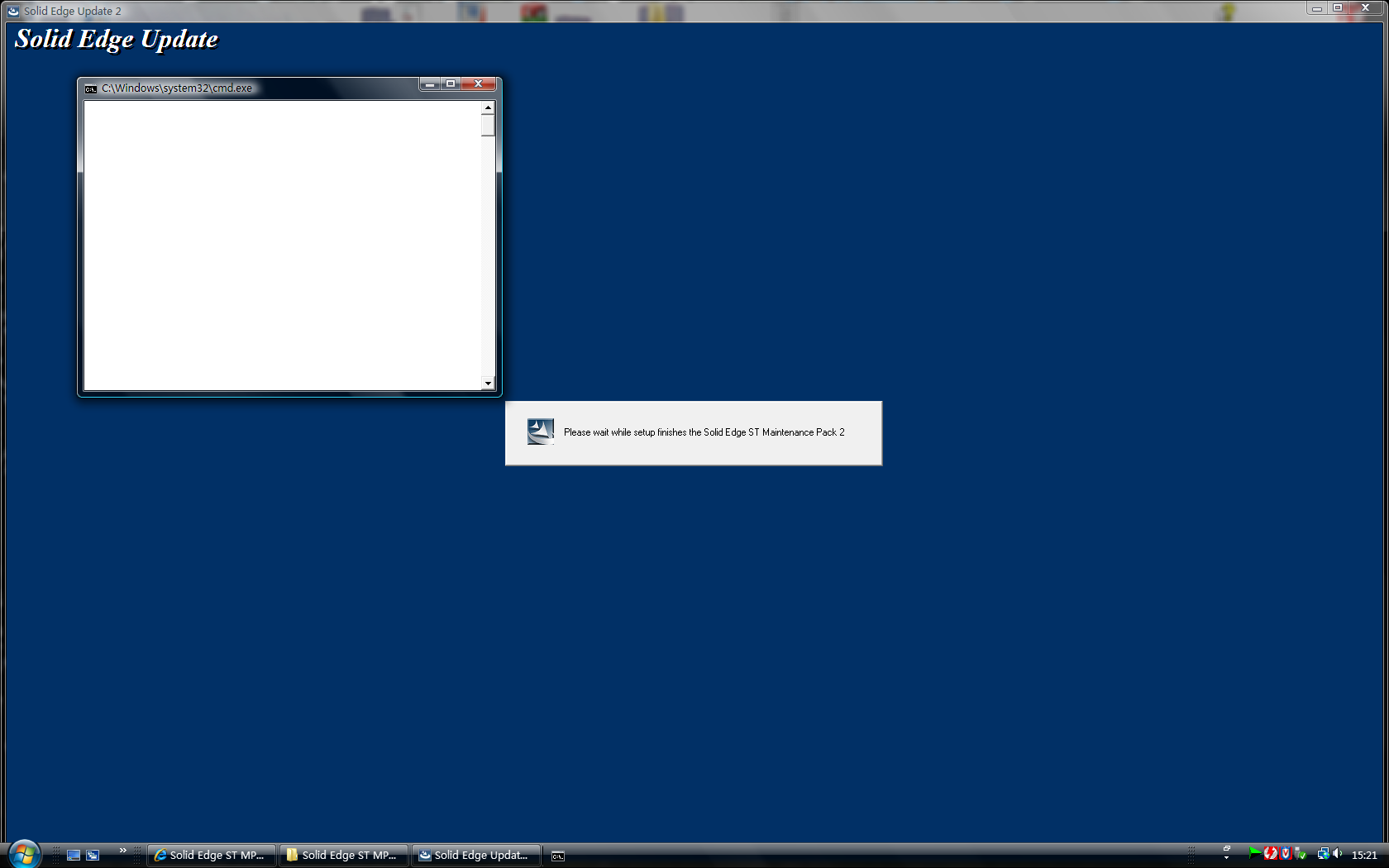Image resolution: width=1389 pixels, height=868 pixels.
Task: Click the down arrow of the cmd scrollbar
Action: (x=488, y=383)
